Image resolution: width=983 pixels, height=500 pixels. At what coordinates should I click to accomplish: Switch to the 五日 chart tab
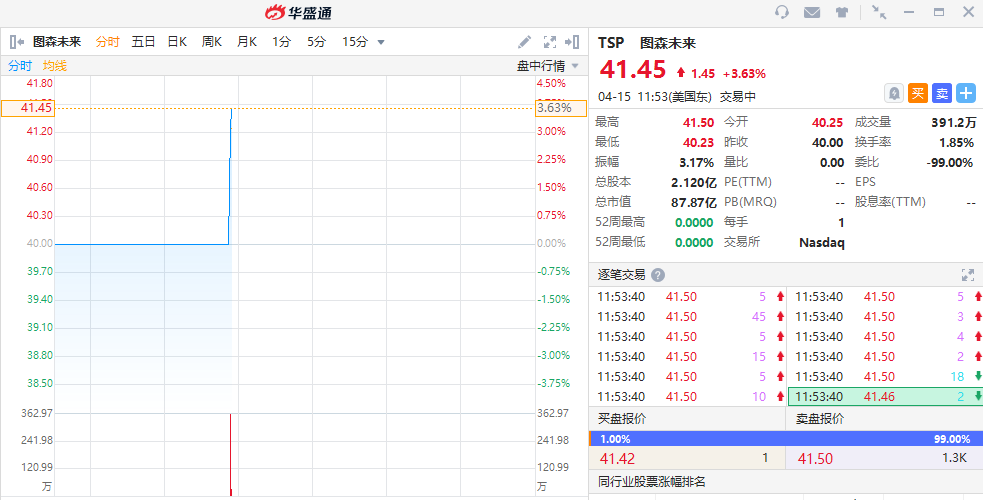[143, 42]
